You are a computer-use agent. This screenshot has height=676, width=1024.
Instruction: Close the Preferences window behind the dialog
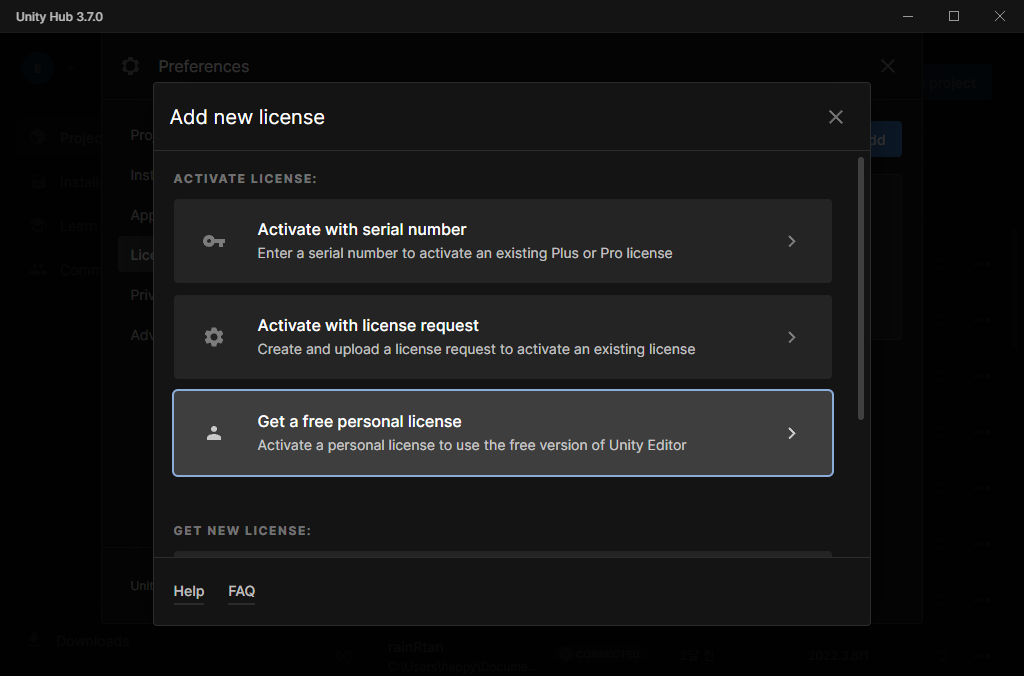pos(888,66)
